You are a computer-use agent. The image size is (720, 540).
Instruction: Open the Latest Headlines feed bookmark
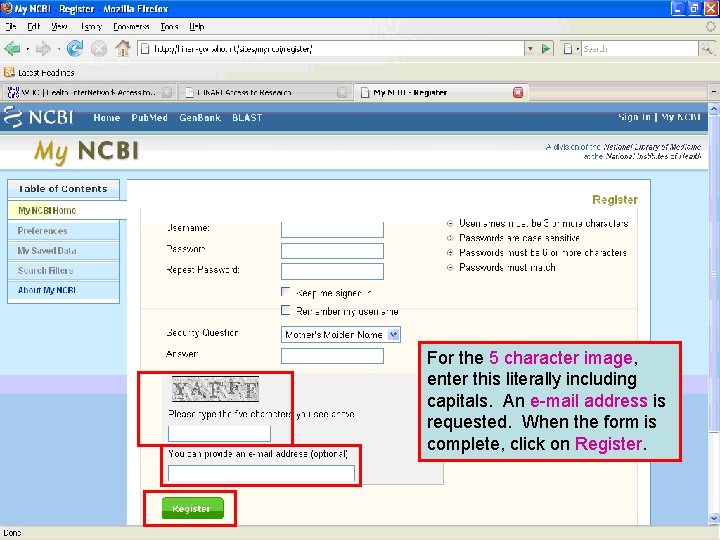[x=39, y=72]
